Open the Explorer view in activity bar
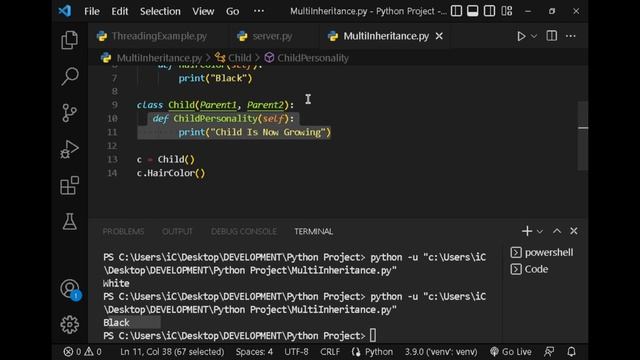 coord(69,40)
